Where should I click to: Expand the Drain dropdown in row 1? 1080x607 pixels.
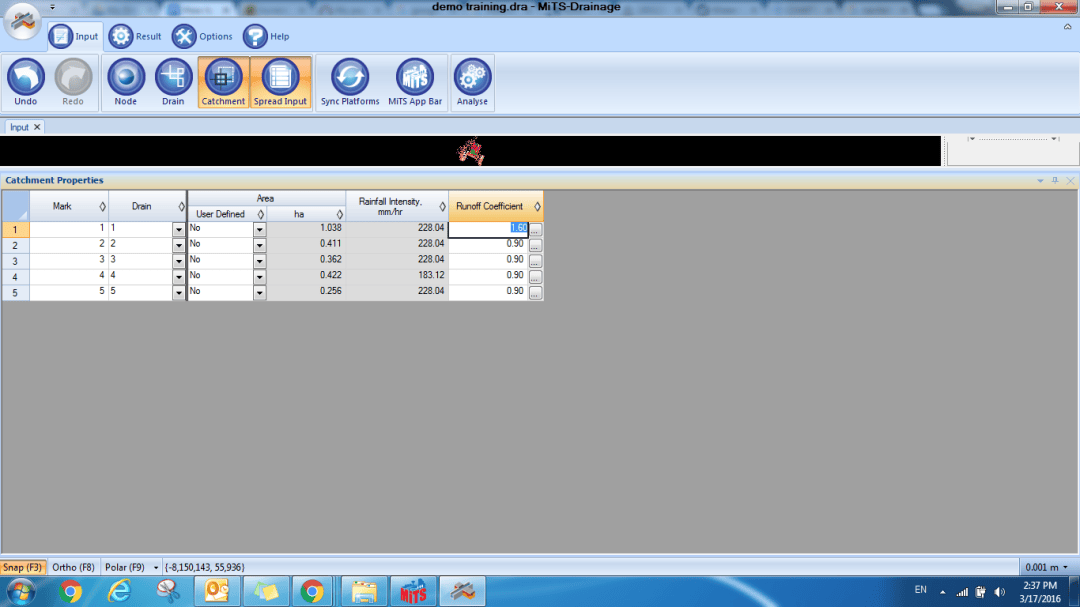click(178, 229)
